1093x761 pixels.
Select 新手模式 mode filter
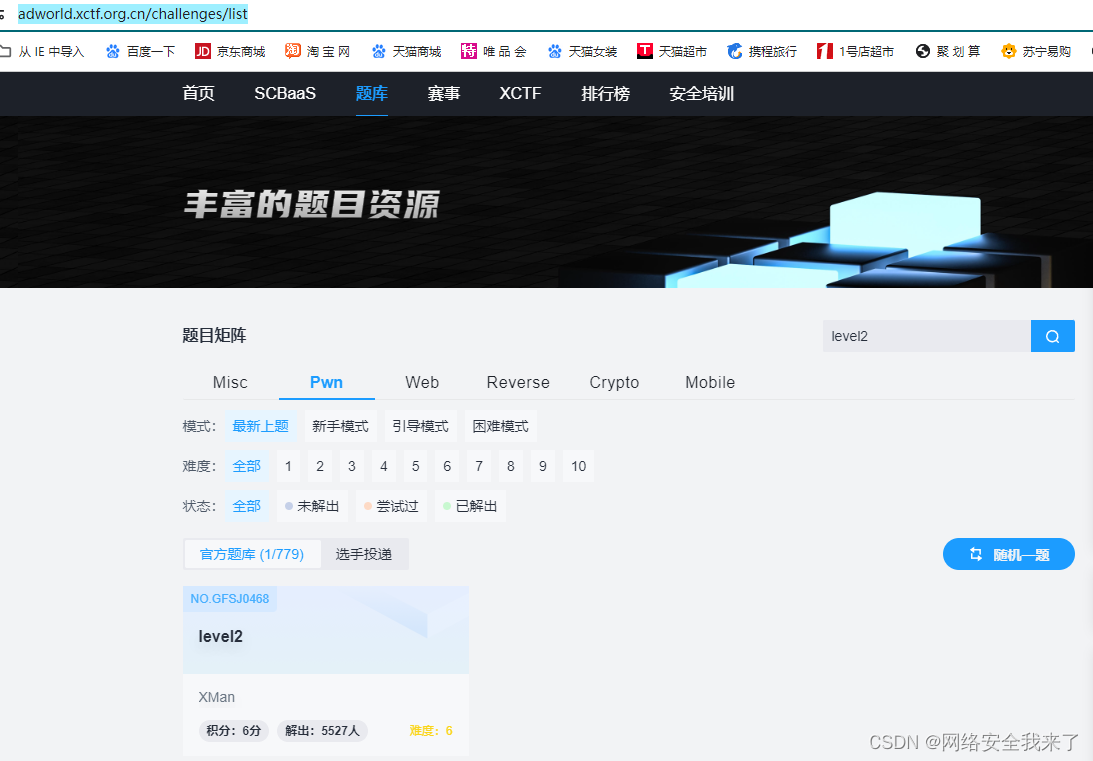(x=340, y=426)
